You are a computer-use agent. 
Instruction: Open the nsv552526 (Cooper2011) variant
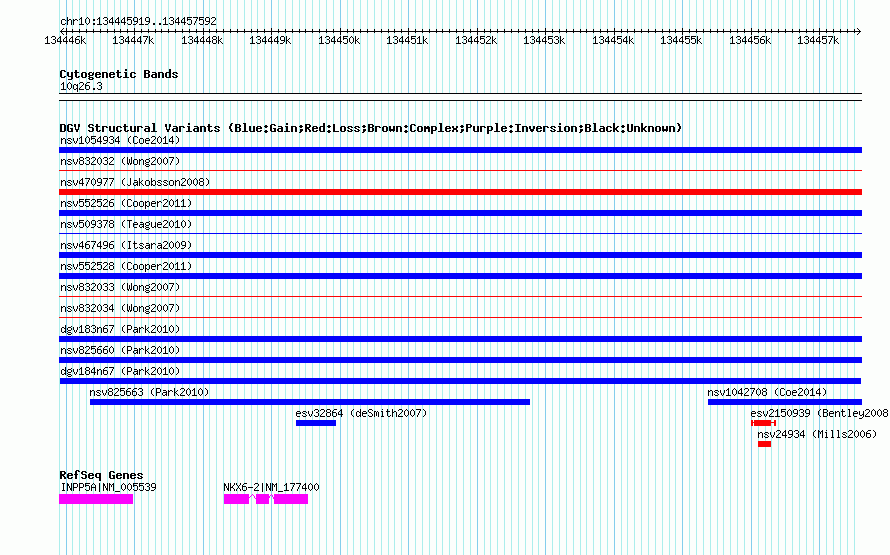126,203
